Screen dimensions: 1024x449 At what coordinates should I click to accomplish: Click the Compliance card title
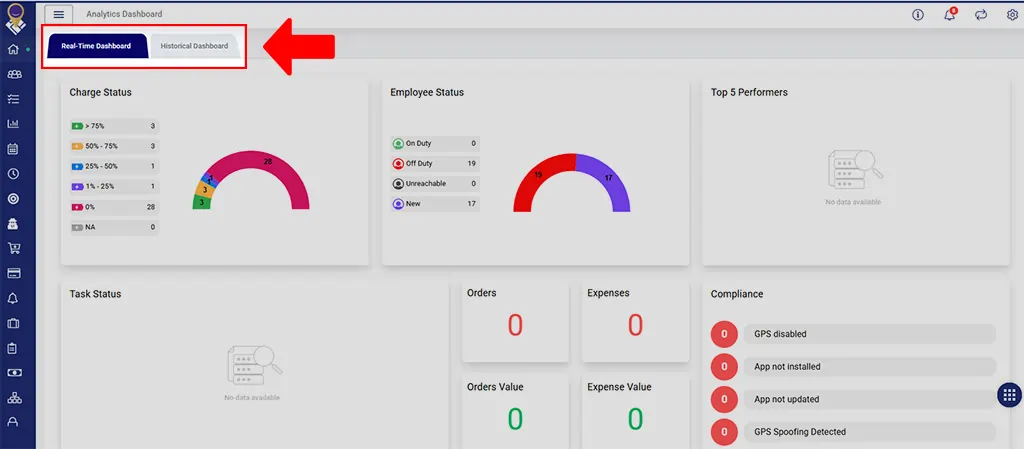point(737,294)
